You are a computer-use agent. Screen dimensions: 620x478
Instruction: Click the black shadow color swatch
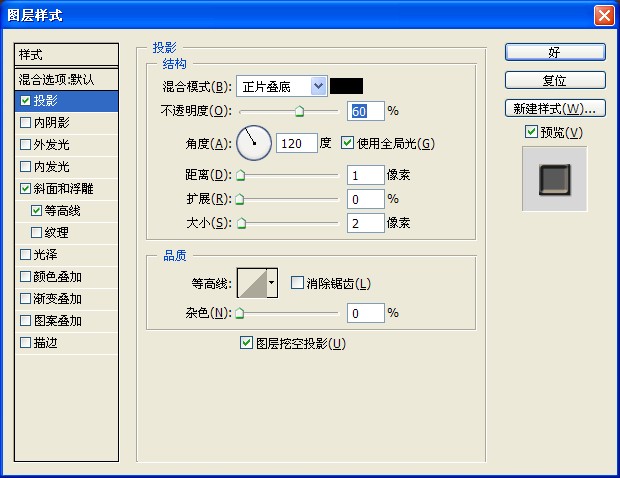point(347,86)
